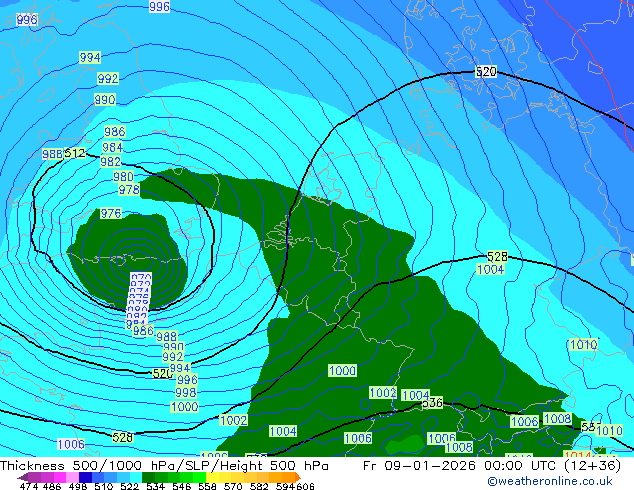
Task: Click the cyan legend swatch above 522
Action: click(136, 477)
